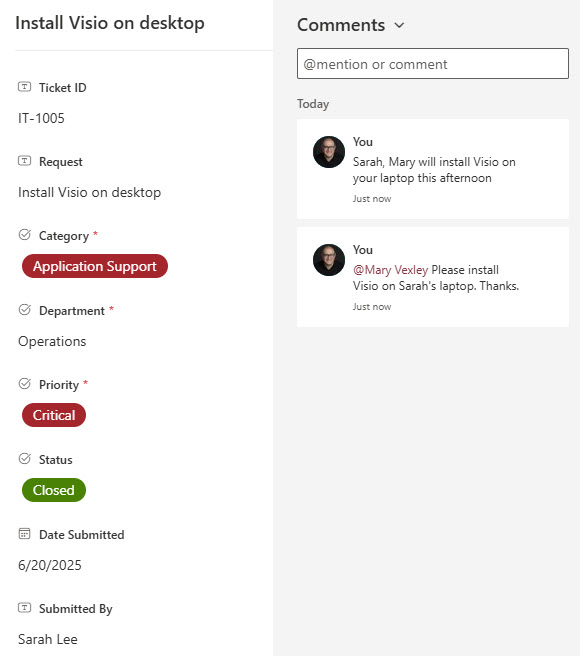
Task: Edit the 6/20/2025 submitted date value
Action: coord(50,565)
